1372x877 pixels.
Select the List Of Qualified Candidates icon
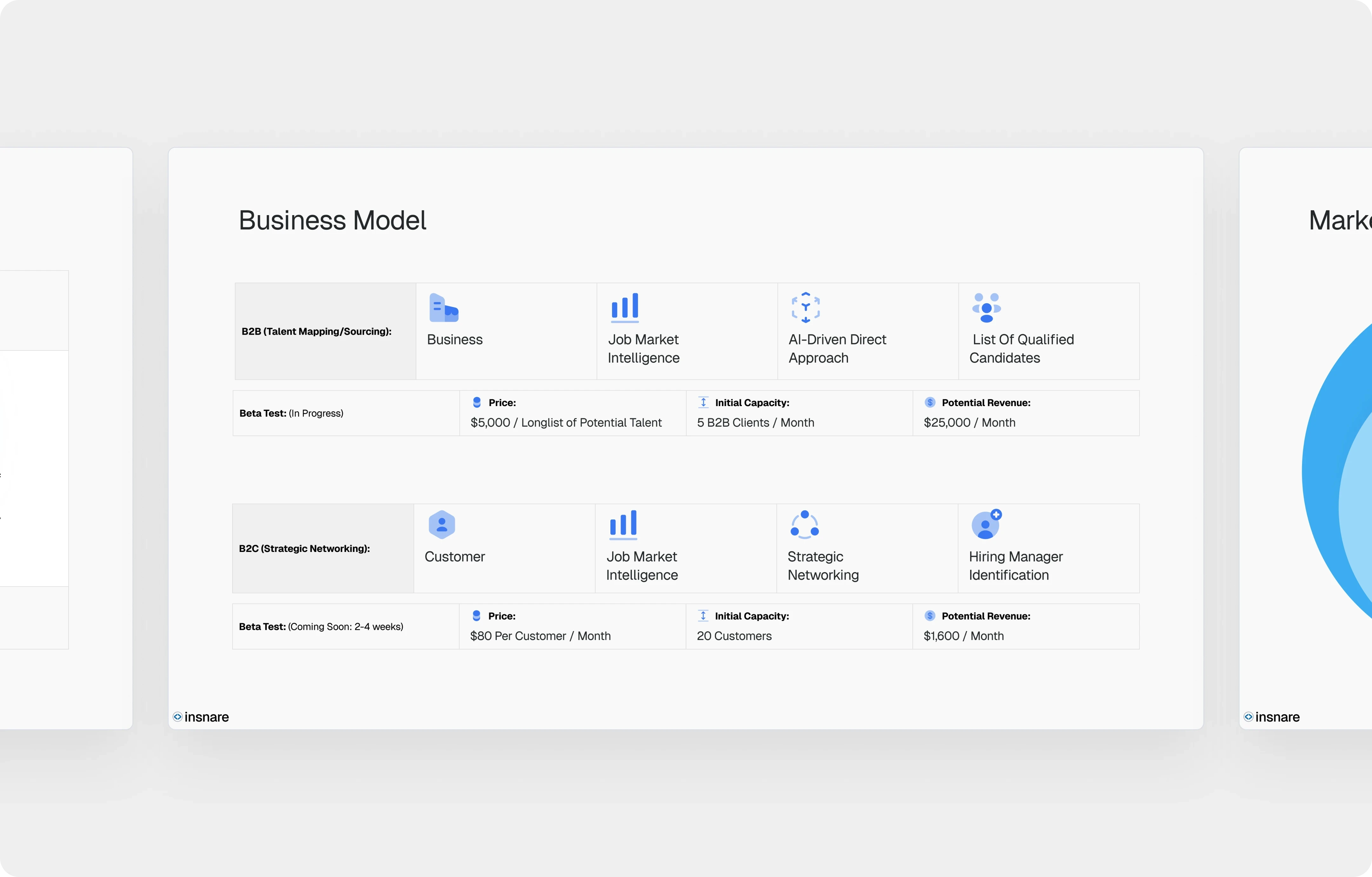point(986,308)
